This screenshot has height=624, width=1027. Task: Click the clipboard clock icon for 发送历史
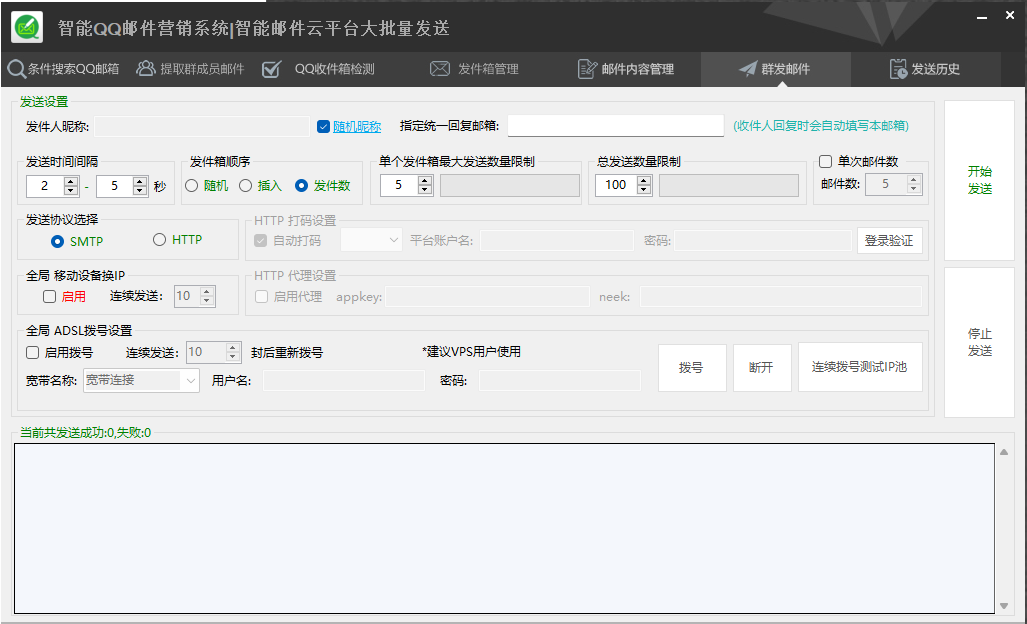(898, 69)
